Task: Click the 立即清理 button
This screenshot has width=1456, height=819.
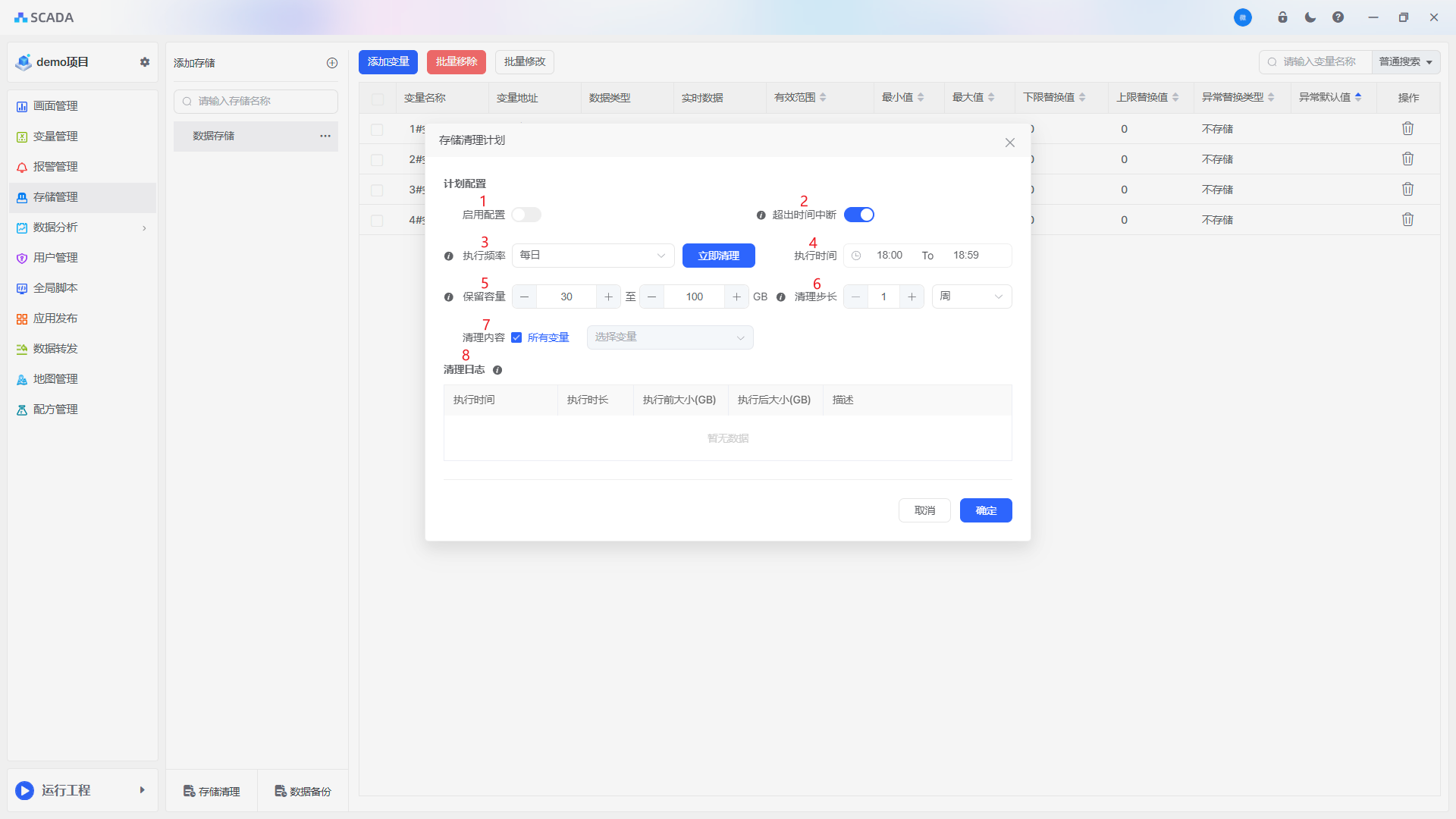Action: tap(718, 256)
